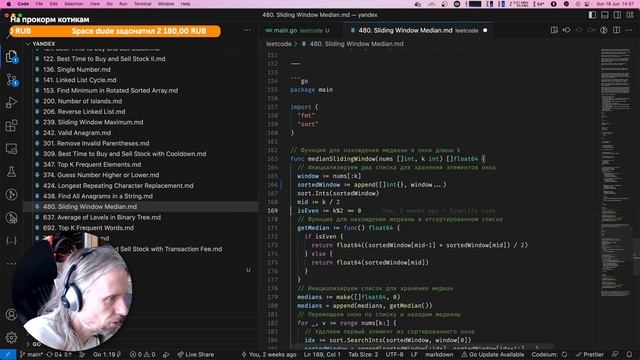The image size is (640, 360).
Task: Click the main* git branch button
Action: point(31,354)
